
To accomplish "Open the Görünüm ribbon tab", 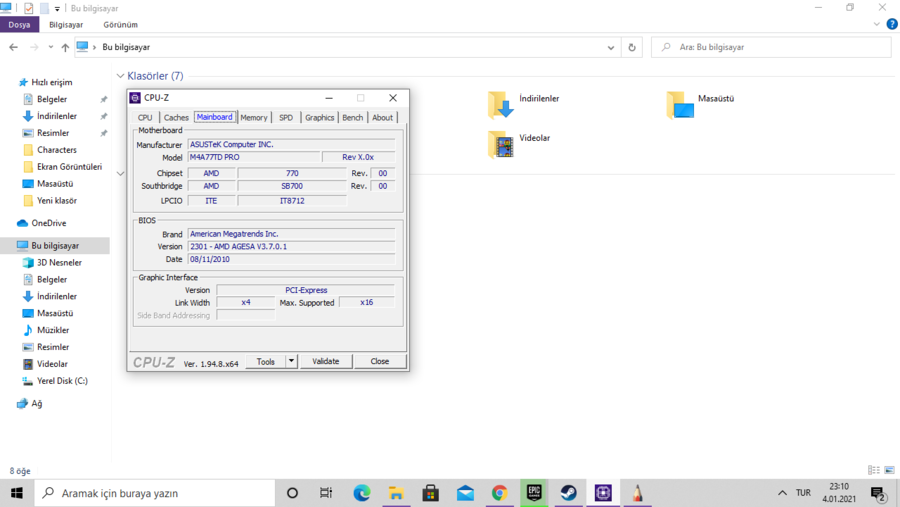I will click(121, 25).
